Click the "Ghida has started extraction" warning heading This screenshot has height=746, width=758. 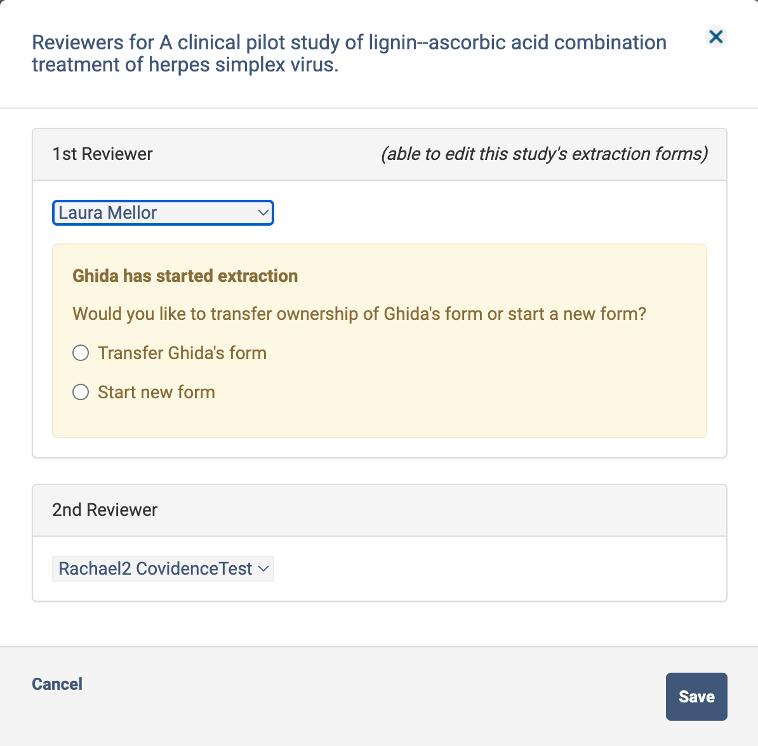point(185,275)
